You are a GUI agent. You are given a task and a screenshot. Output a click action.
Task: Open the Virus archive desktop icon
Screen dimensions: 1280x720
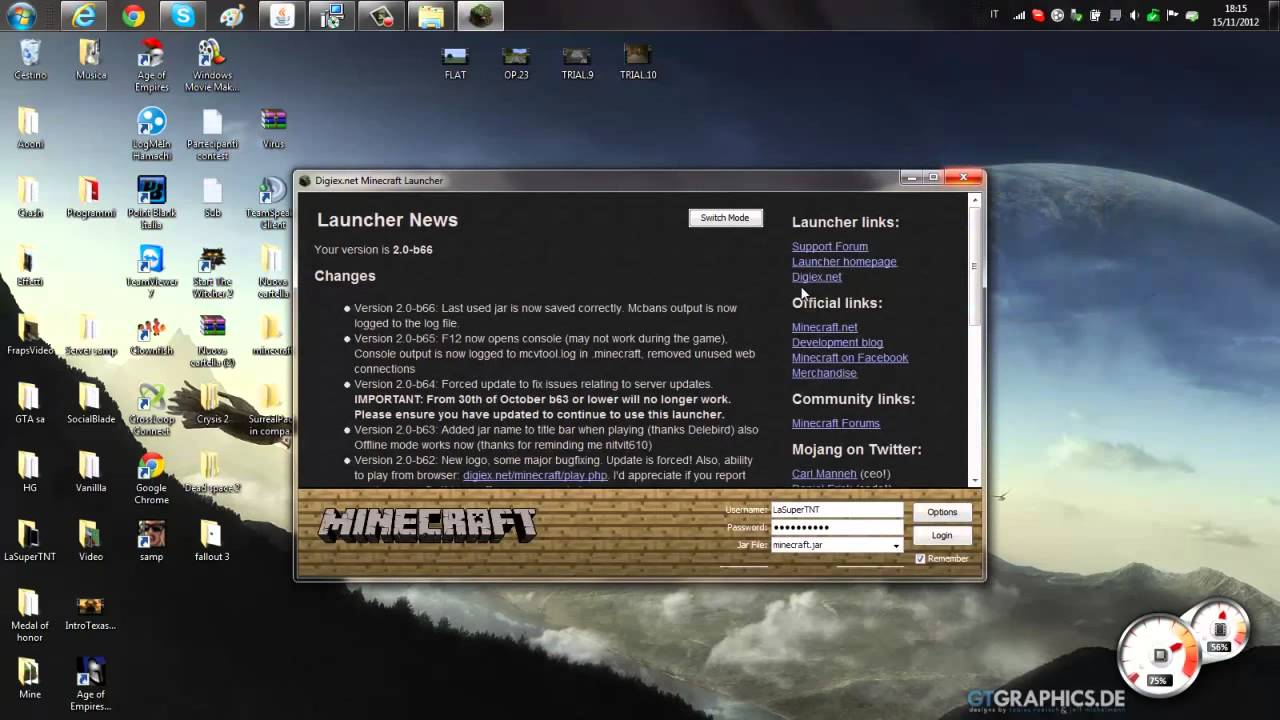[x=273, y=129]
